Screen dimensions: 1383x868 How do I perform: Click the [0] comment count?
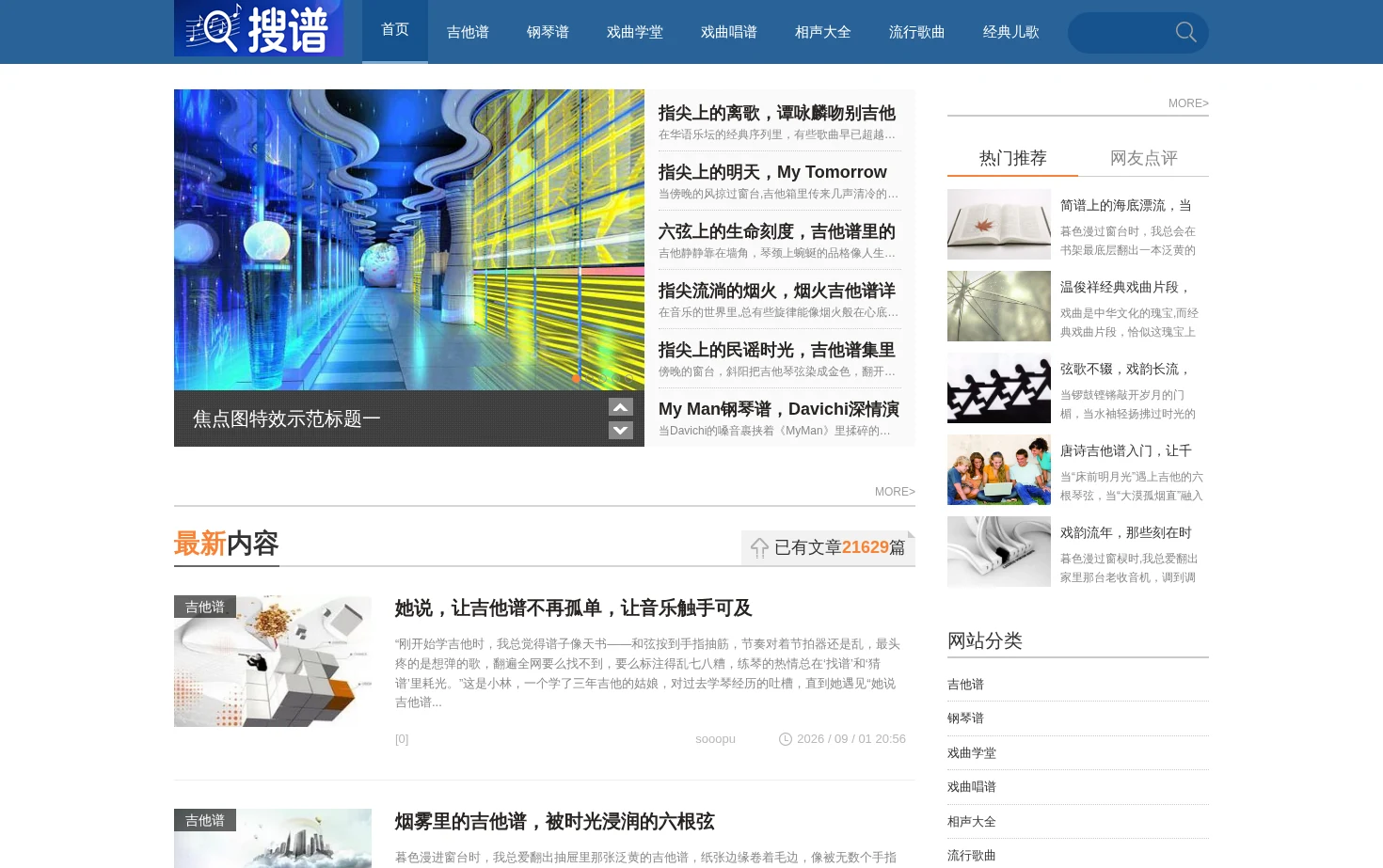402,739
